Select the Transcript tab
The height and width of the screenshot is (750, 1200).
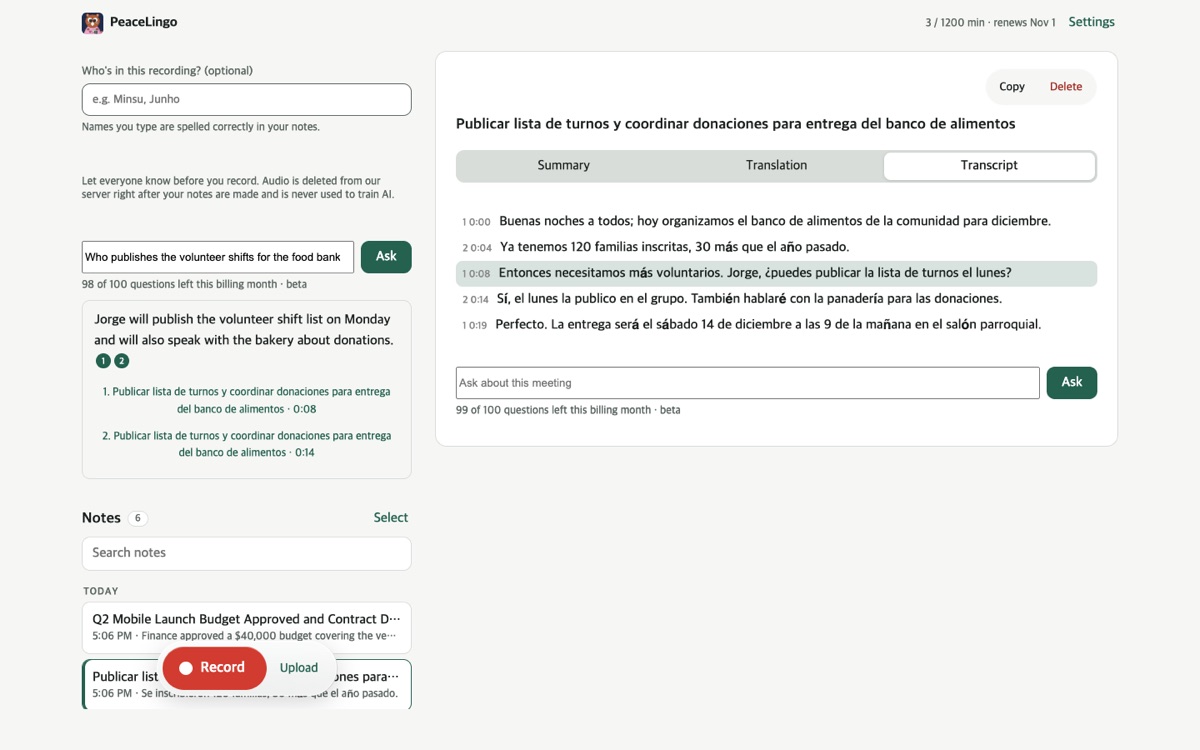tap(989, 166)
